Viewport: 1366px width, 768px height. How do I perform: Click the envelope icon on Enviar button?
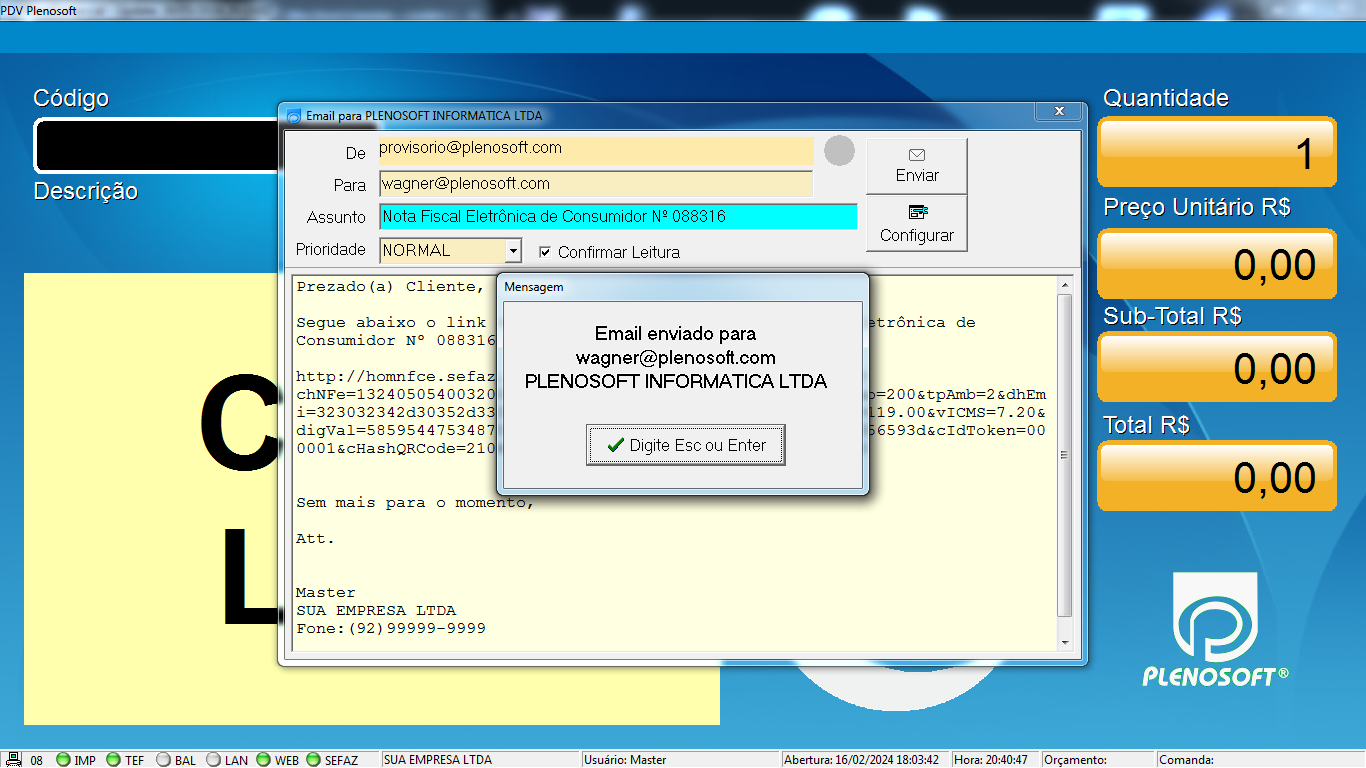pos(917,155)
